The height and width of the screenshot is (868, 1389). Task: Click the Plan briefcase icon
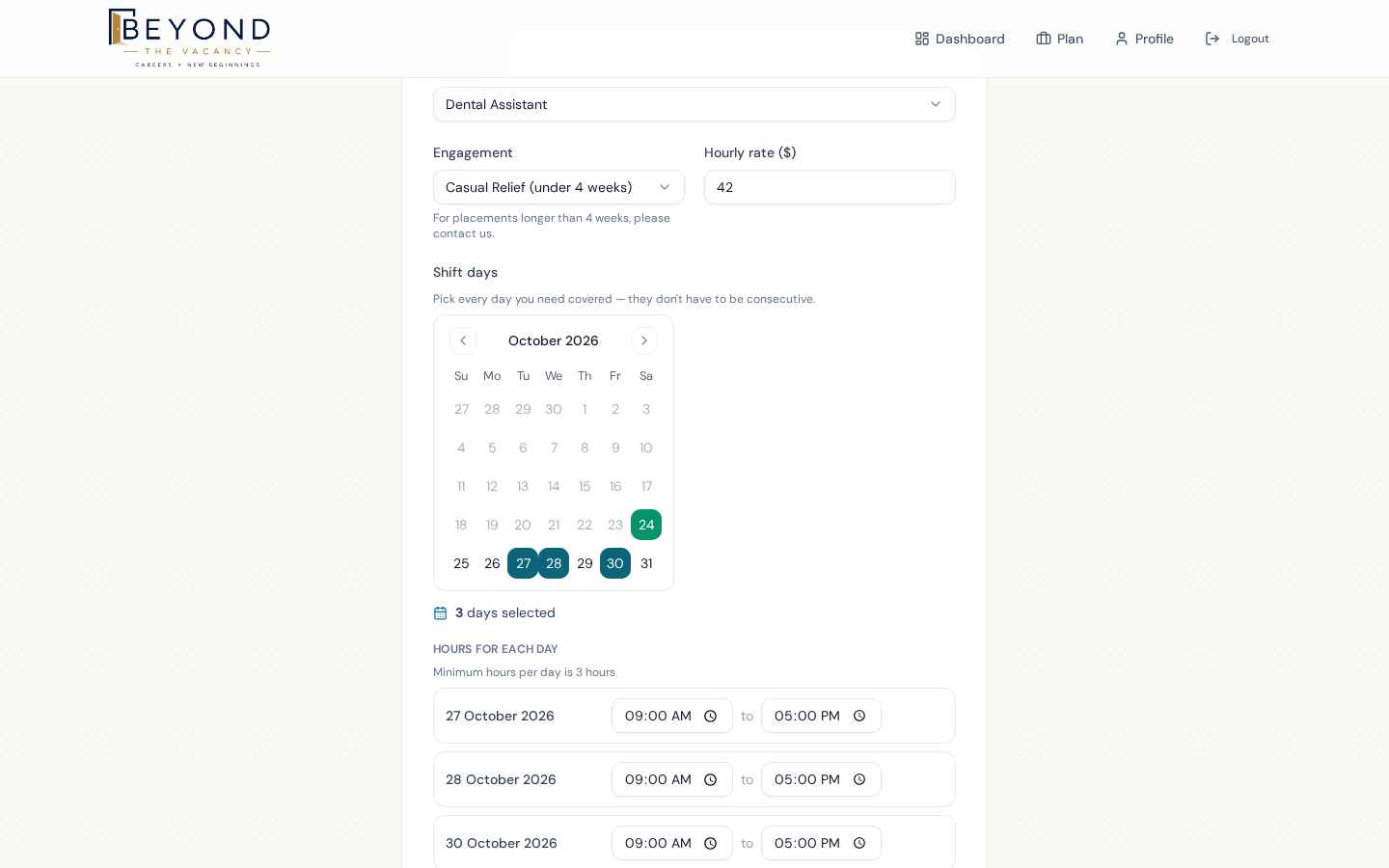(x=1044, y=39)
